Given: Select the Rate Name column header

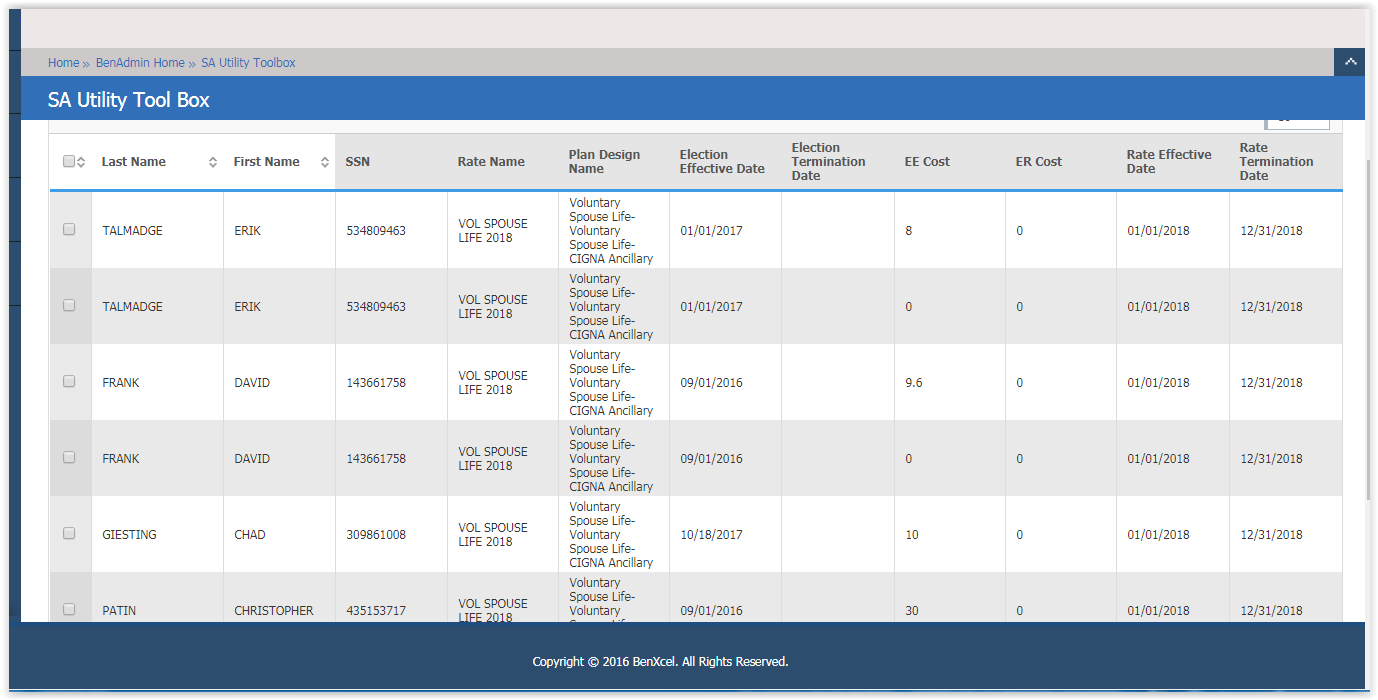Looking at the screenshot, I should [491, 162].
